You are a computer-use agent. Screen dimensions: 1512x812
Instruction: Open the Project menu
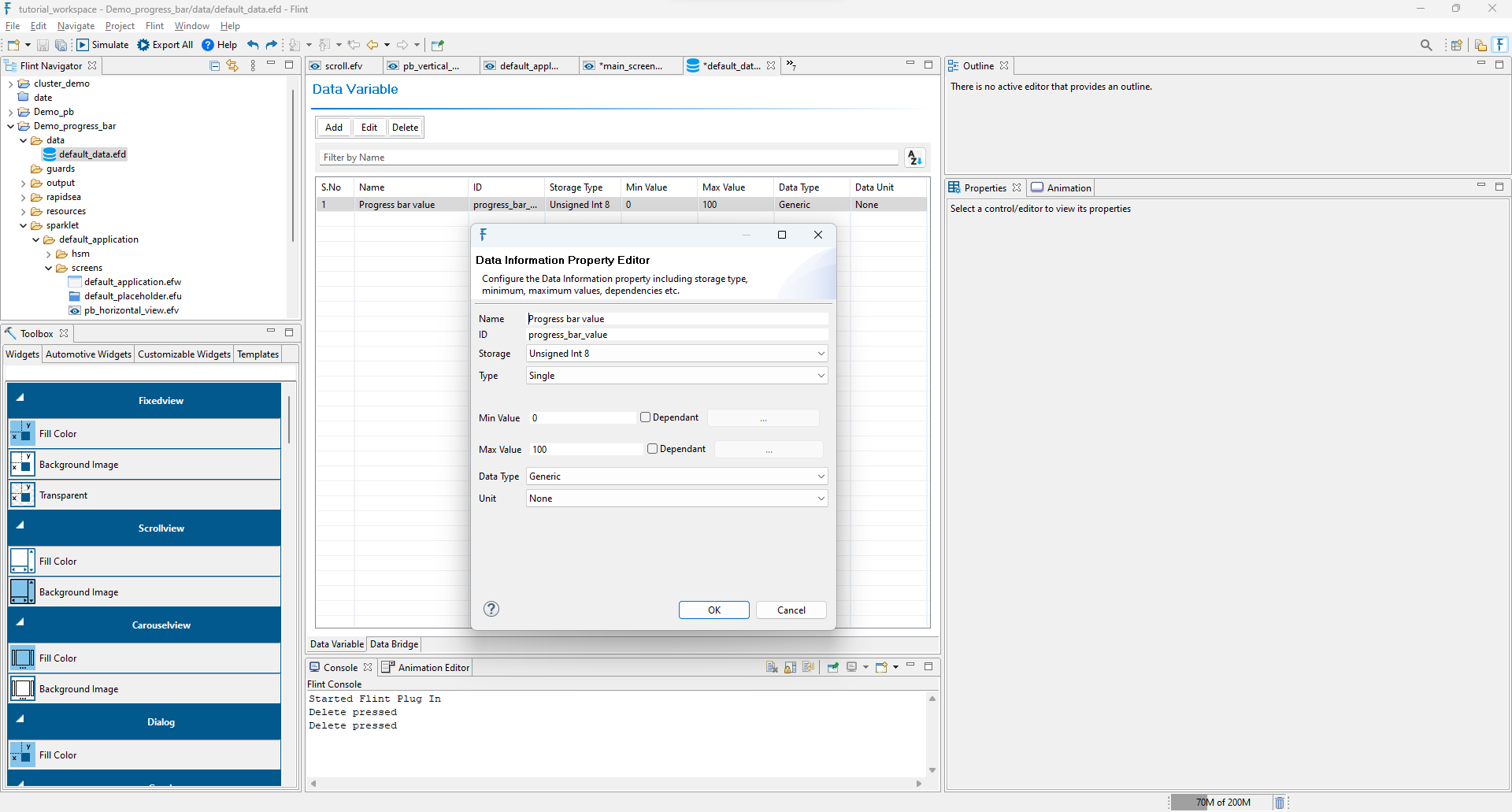(x=120, y=26)
